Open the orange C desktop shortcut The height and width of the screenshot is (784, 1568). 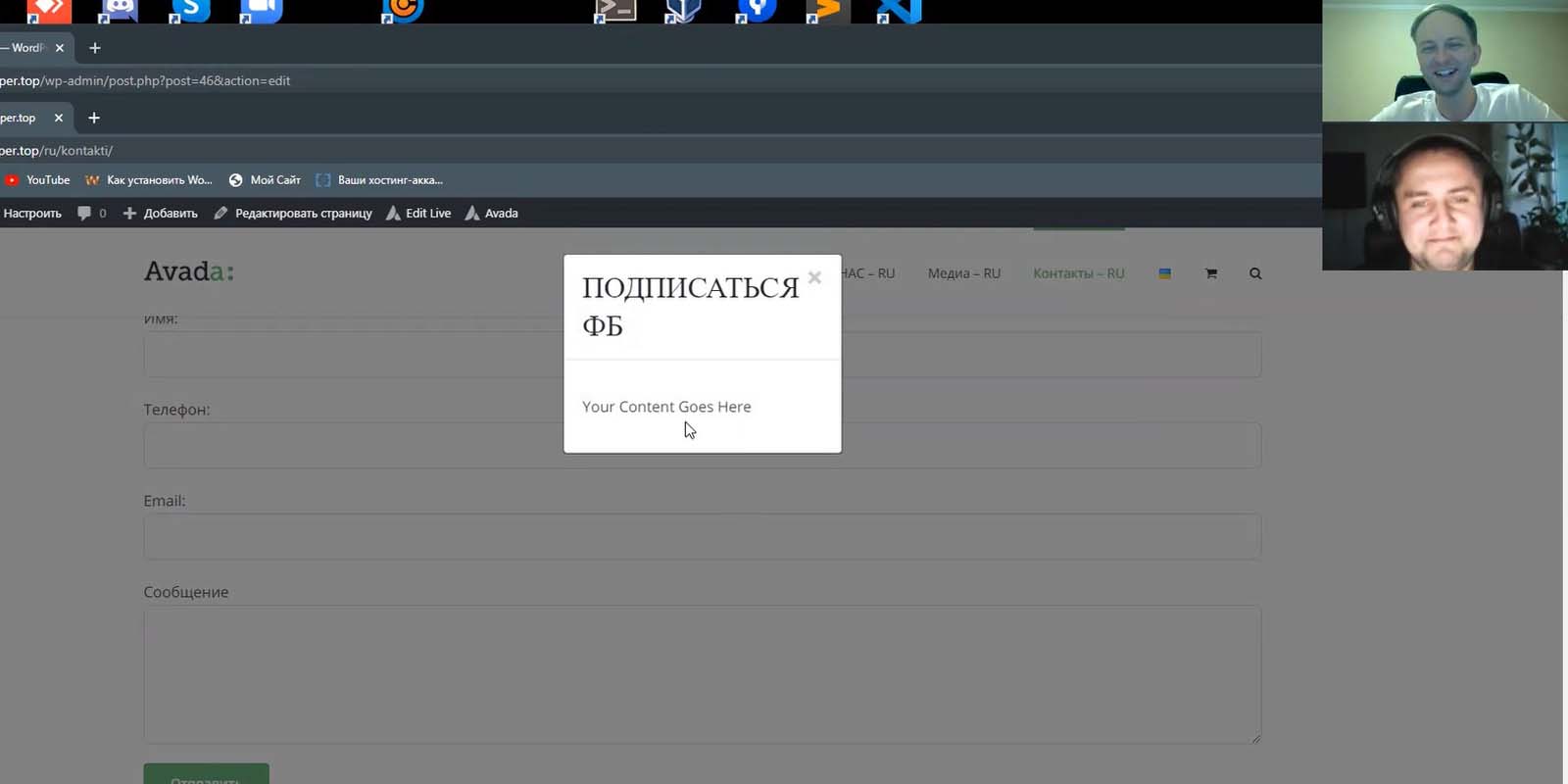(x=403, y=11)
